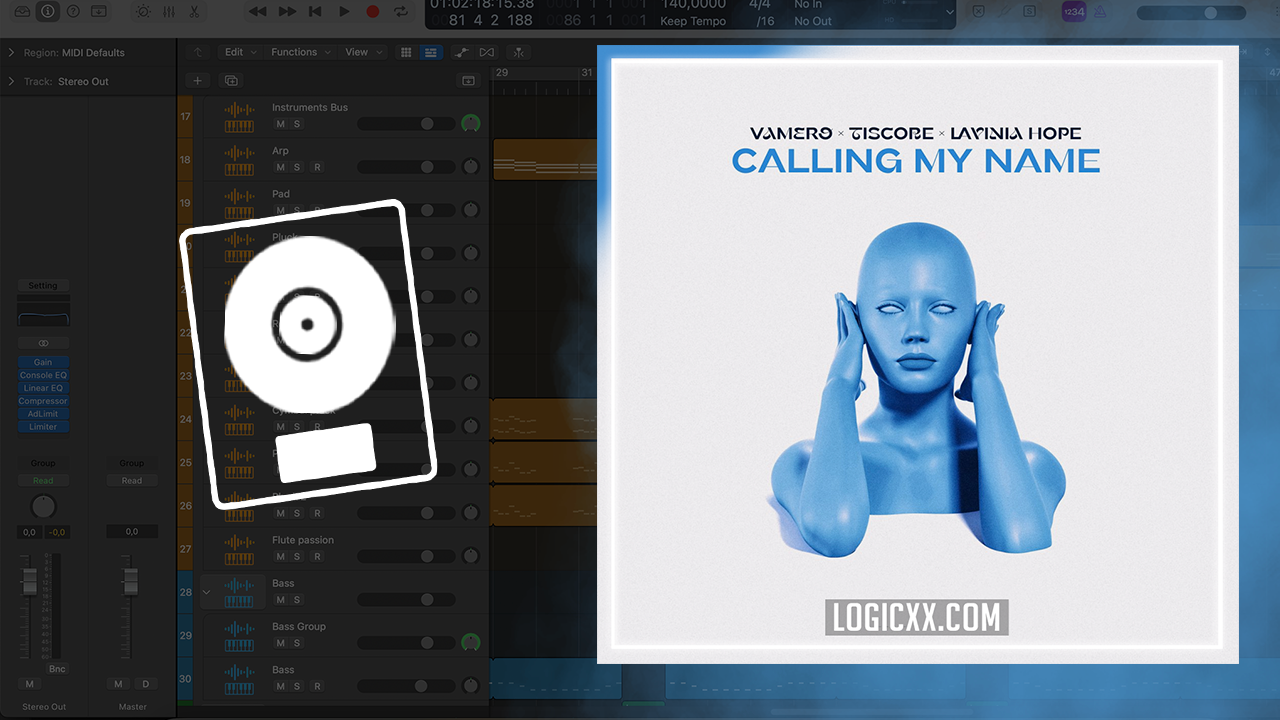
Task: Solo the Arp track
Action: click(x=297, y=167)
